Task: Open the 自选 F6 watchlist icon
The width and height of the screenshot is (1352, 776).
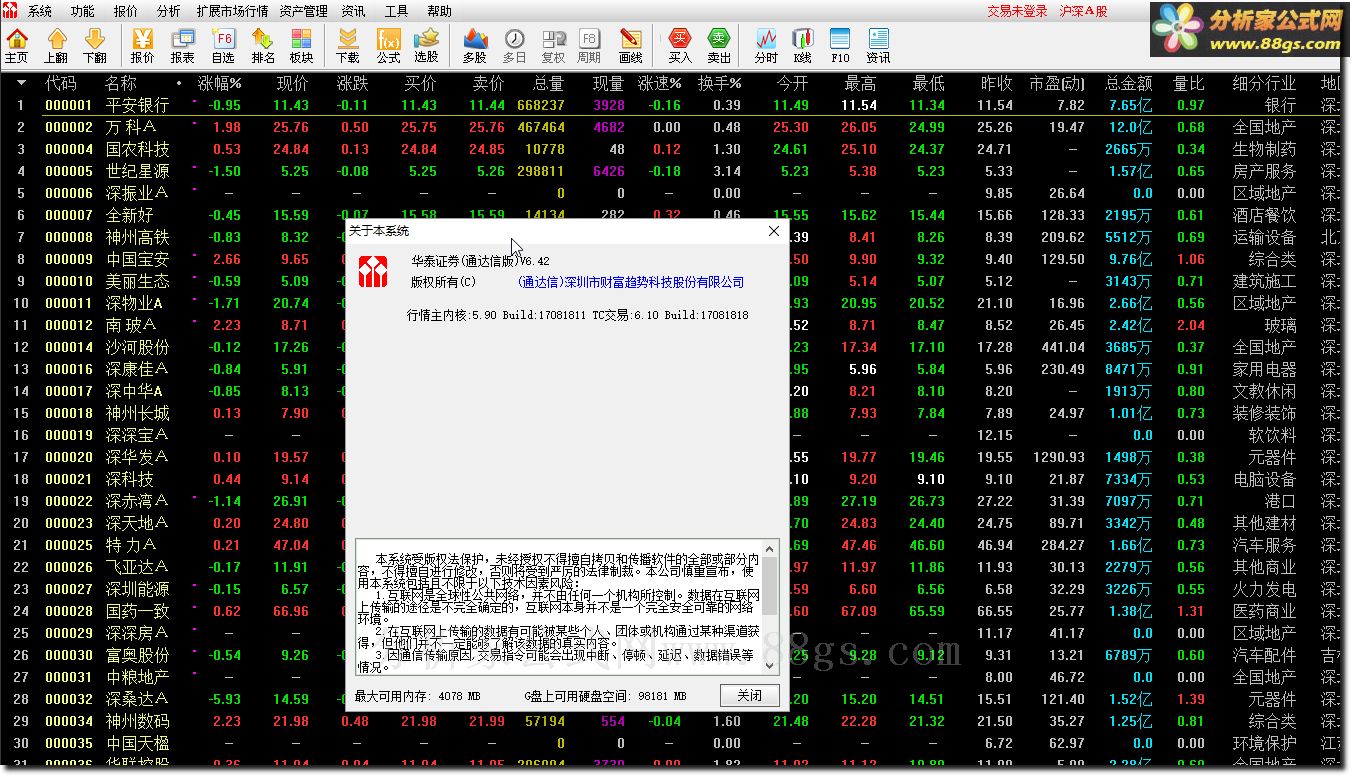Action: pyautogui.click(x=223, y=46)
